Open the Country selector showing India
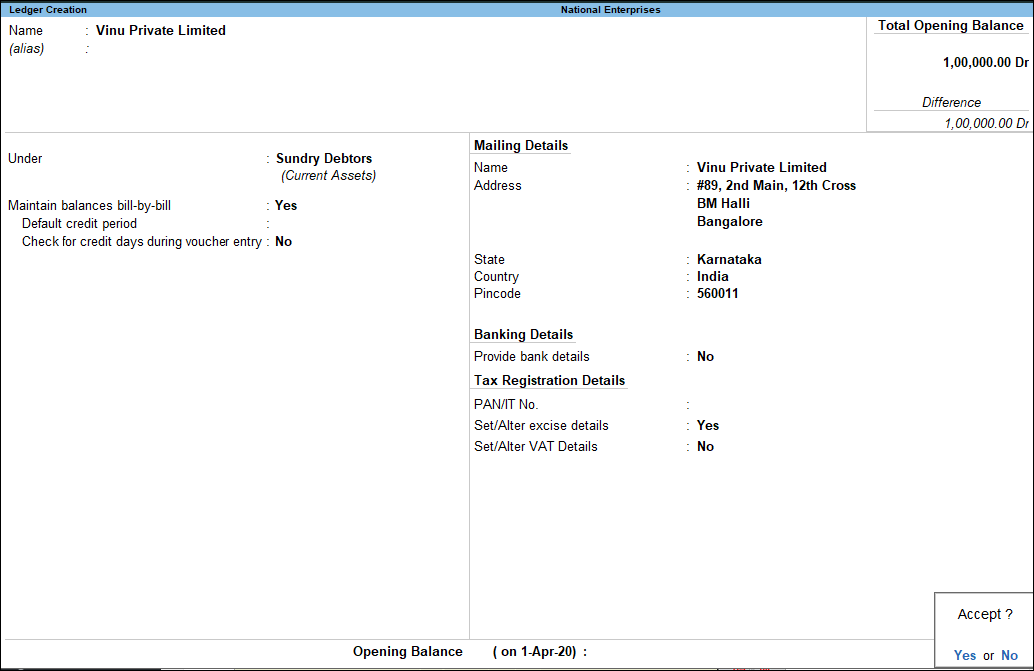The width and height of the screenshot is (1034, 671). [x=712, y=276]
